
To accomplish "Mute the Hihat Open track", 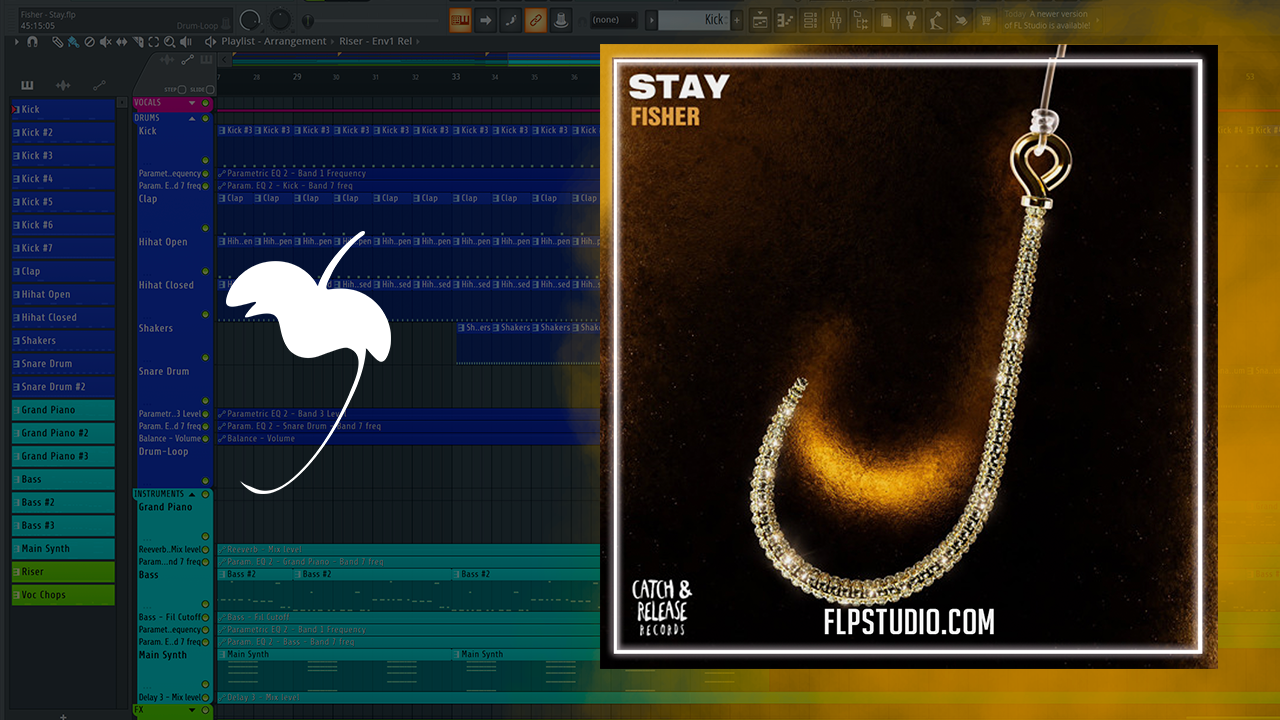I will coord(206,271).
